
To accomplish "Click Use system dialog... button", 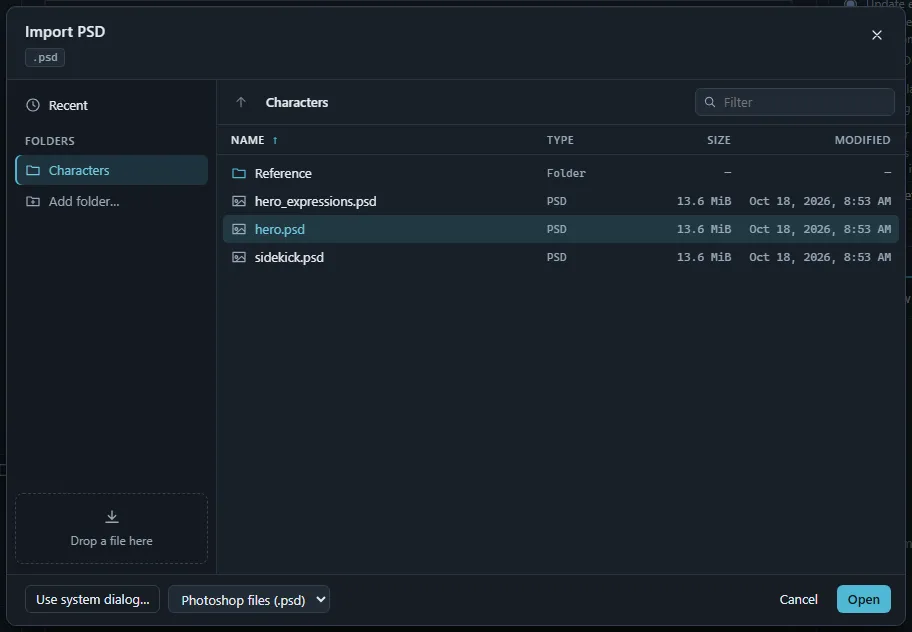I will [92, 599].
